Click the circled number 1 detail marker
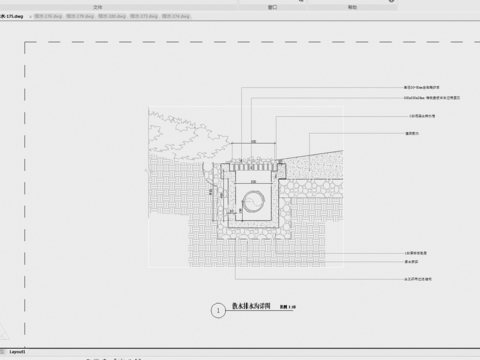The width and height of the screenshot is (480, 360). [218, 311]
